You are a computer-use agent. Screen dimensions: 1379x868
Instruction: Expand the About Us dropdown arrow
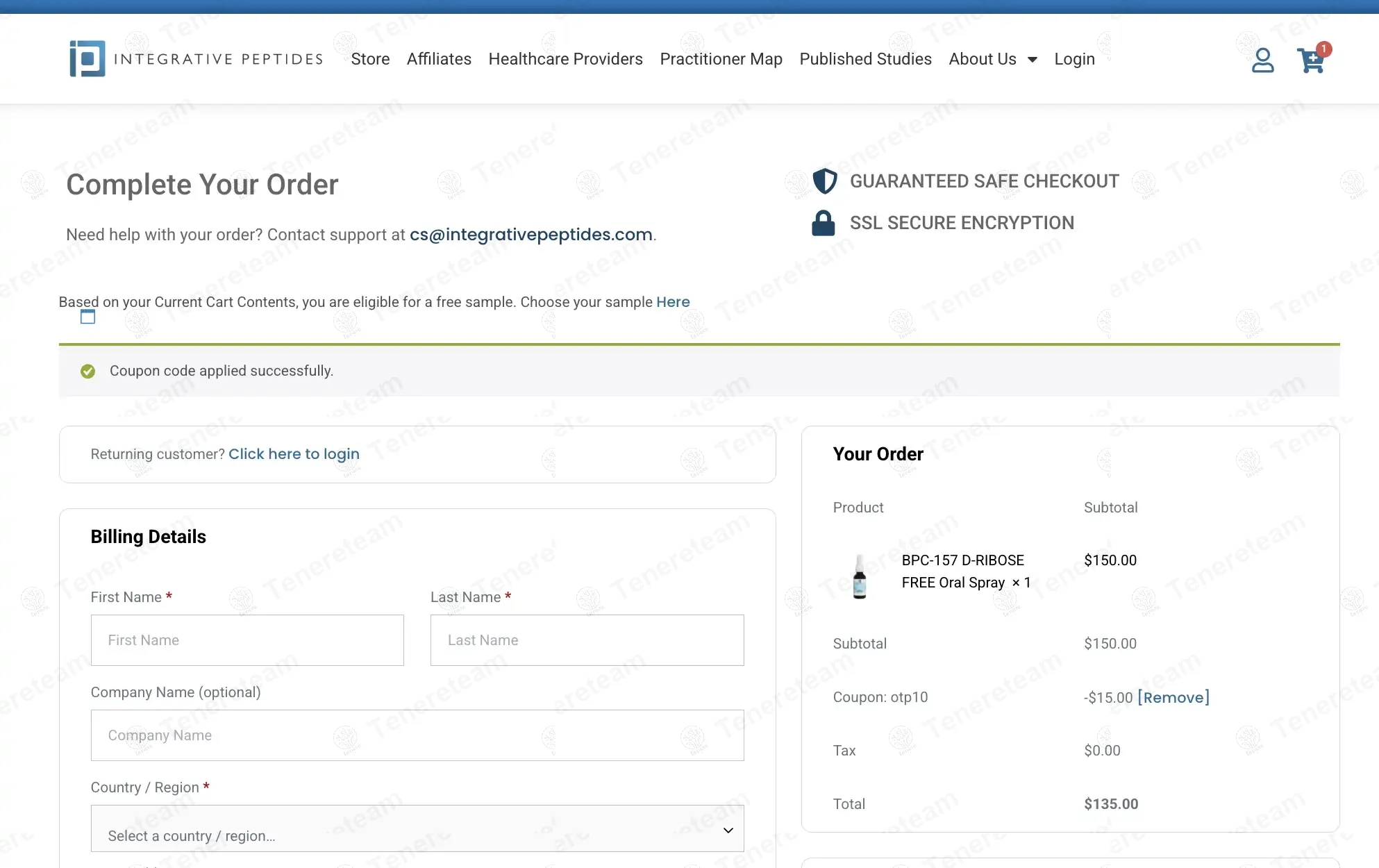1033,60
